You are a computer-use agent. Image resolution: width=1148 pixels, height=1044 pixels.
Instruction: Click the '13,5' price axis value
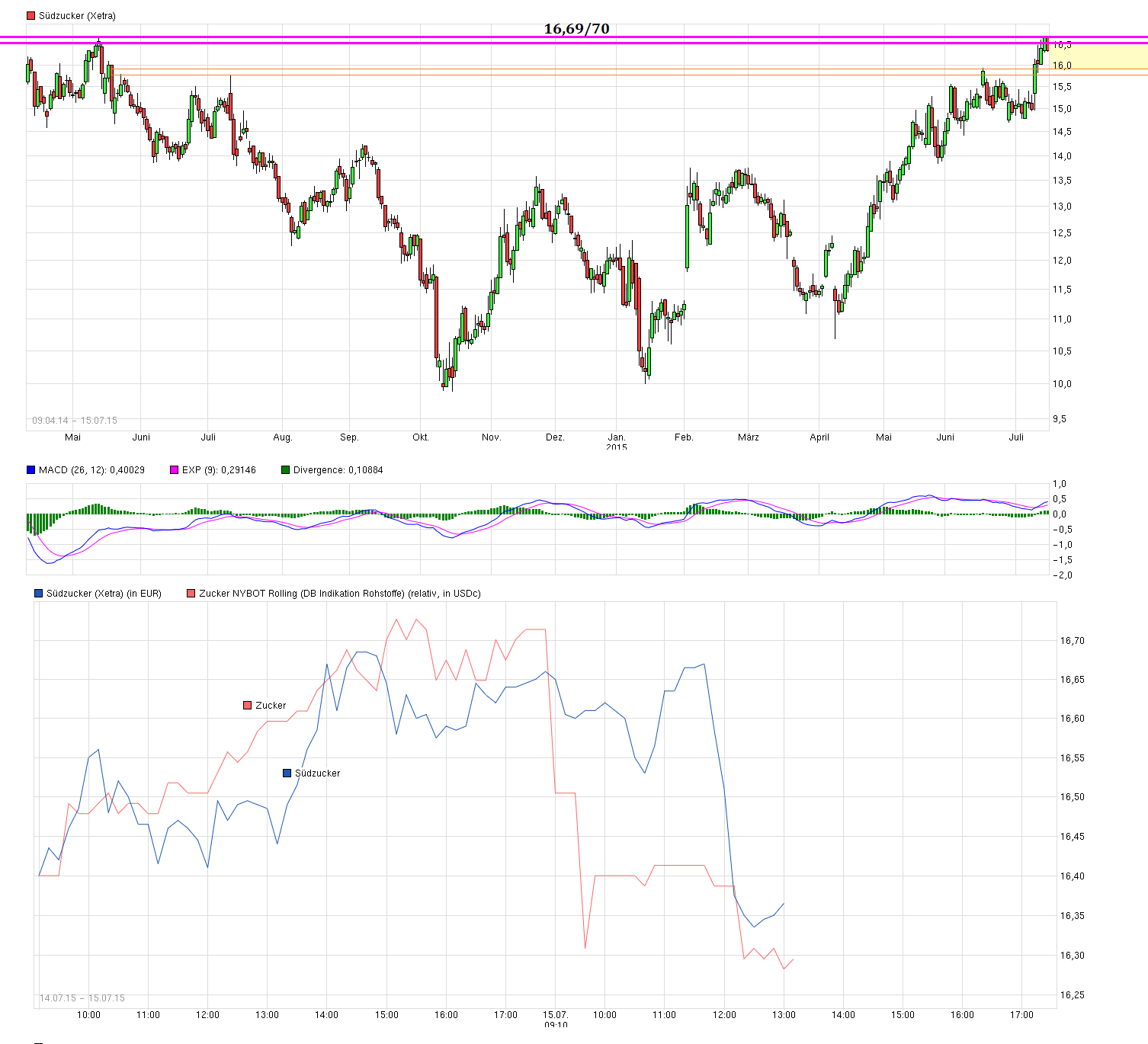(1062, 181)
